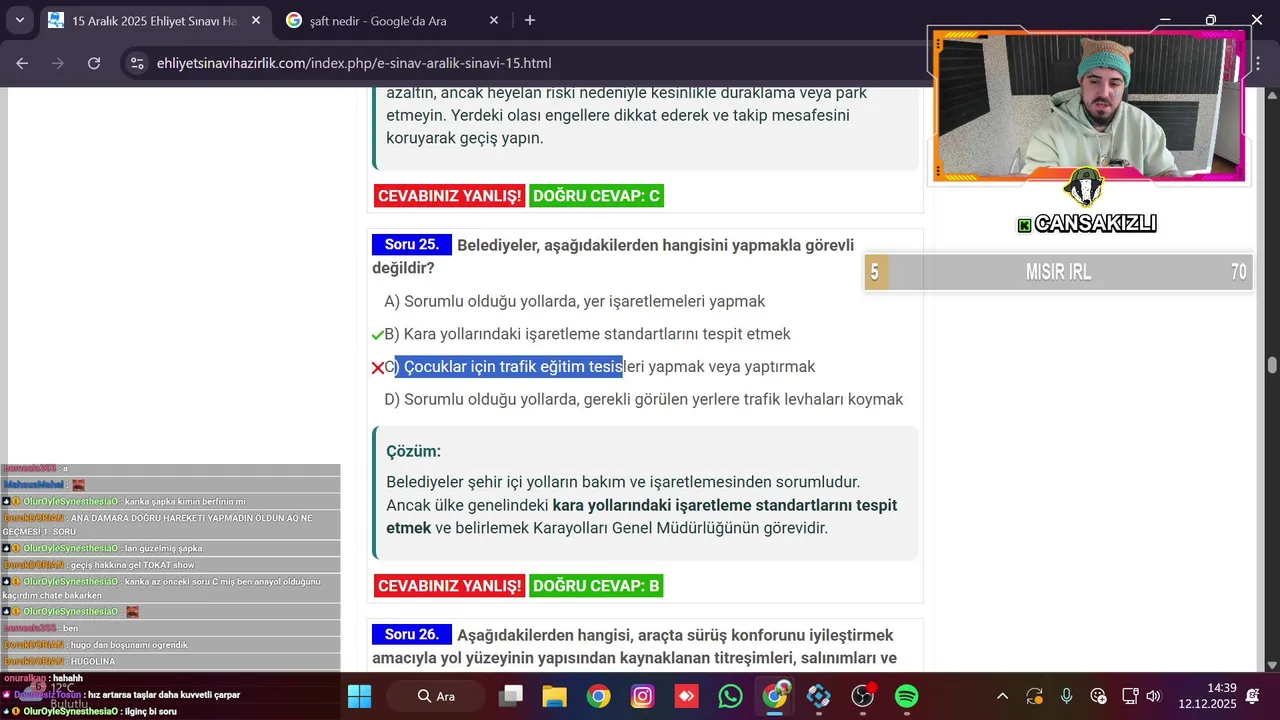Open the red AnyDesk taskbar icon
1280x720 pixels.
click(687, 696)
